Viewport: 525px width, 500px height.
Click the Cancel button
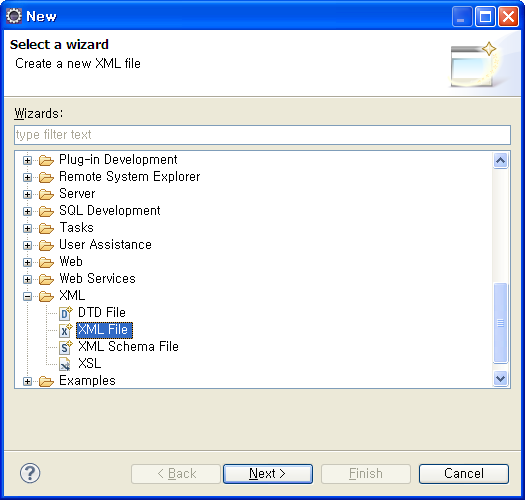464,474
